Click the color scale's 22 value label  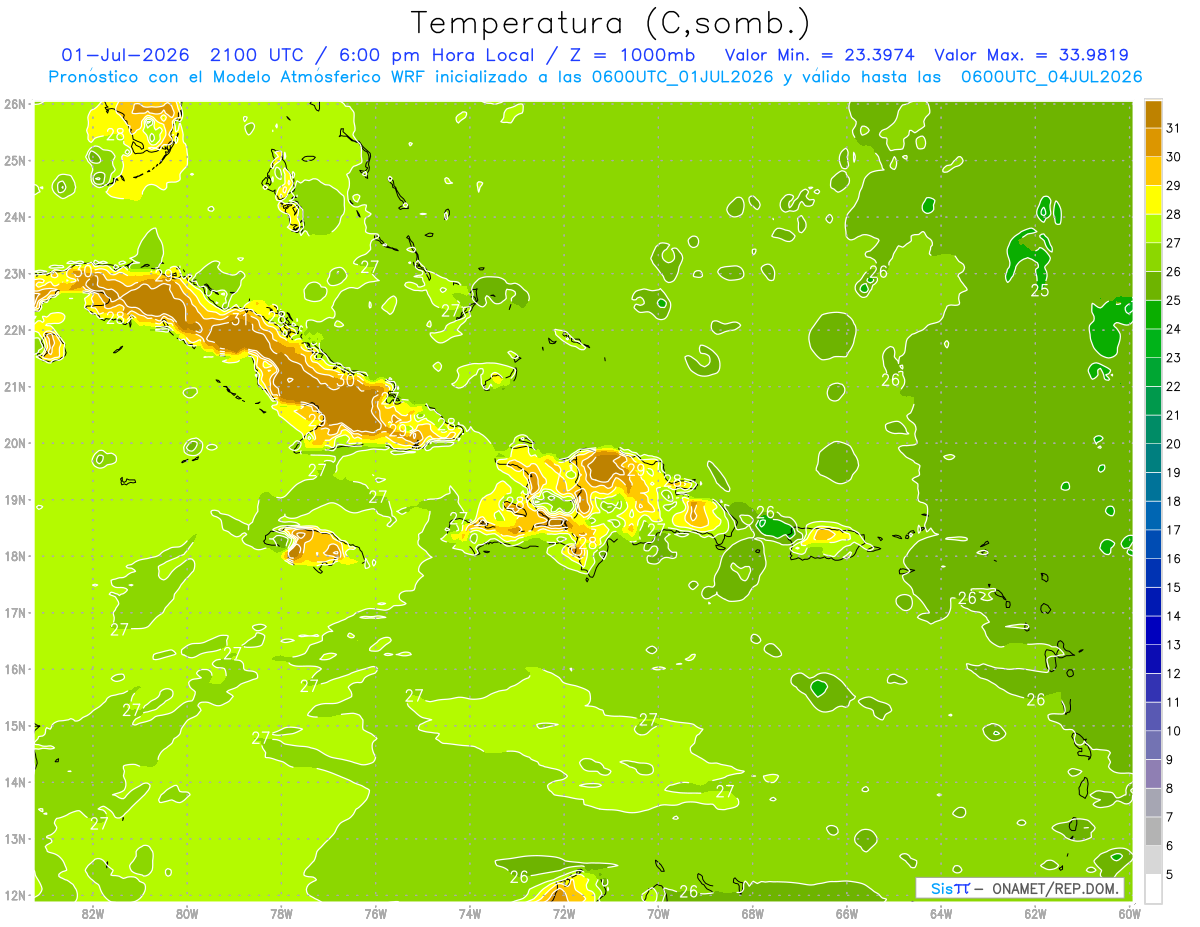pyautogui.click(x=1174, y=386)
